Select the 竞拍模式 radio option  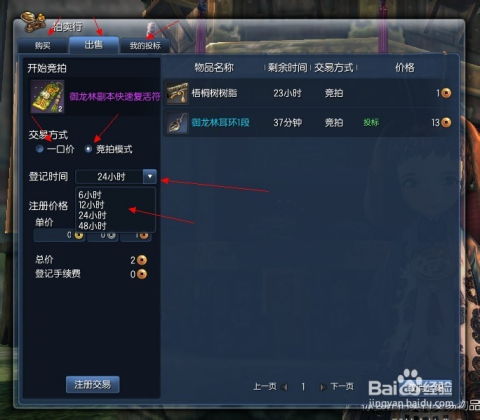[x=88, y=149]
